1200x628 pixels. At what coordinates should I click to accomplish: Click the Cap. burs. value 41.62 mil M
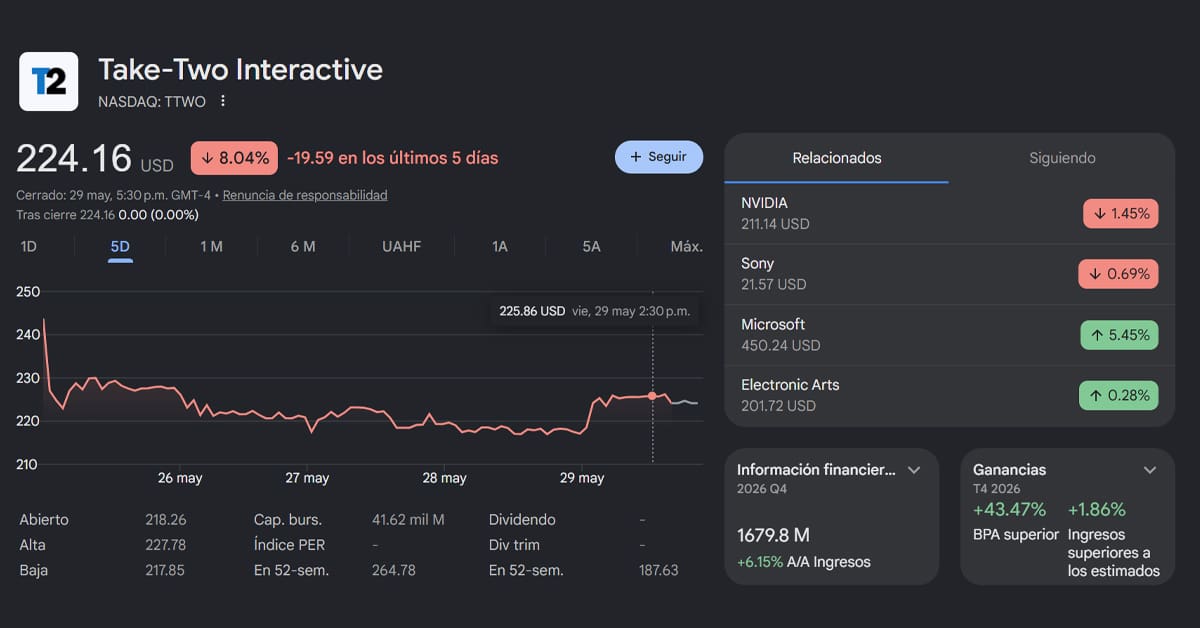tap(408, 520)
